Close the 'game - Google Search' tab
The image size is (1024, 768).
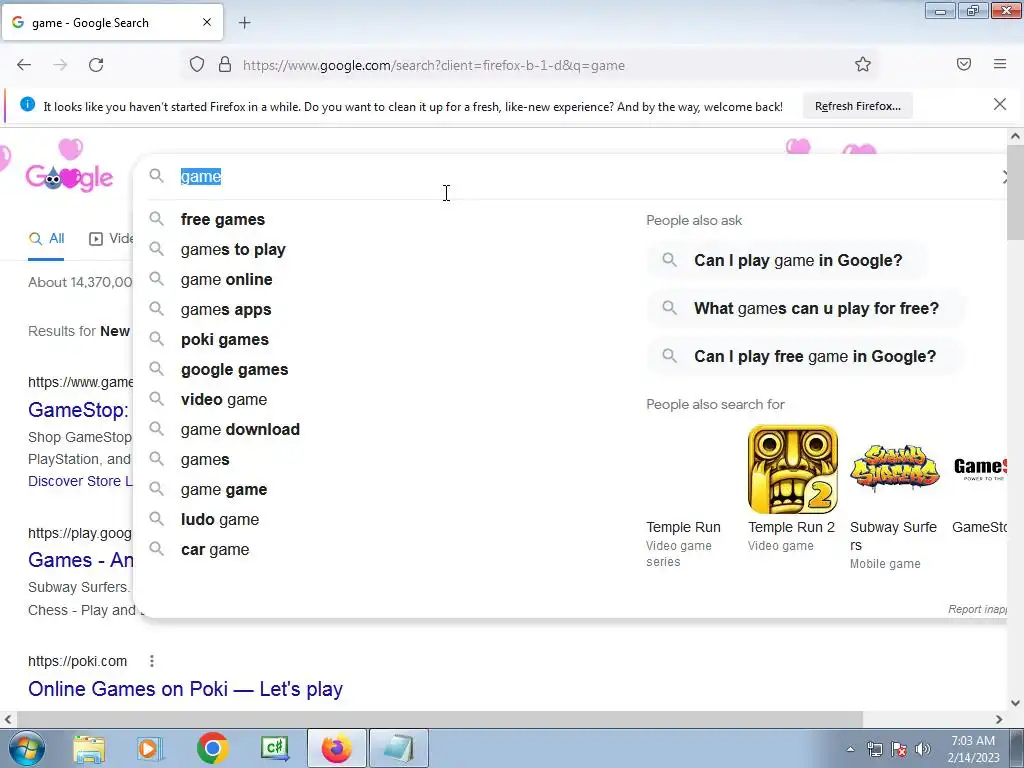pyautogui.click(x=207, y=22)
